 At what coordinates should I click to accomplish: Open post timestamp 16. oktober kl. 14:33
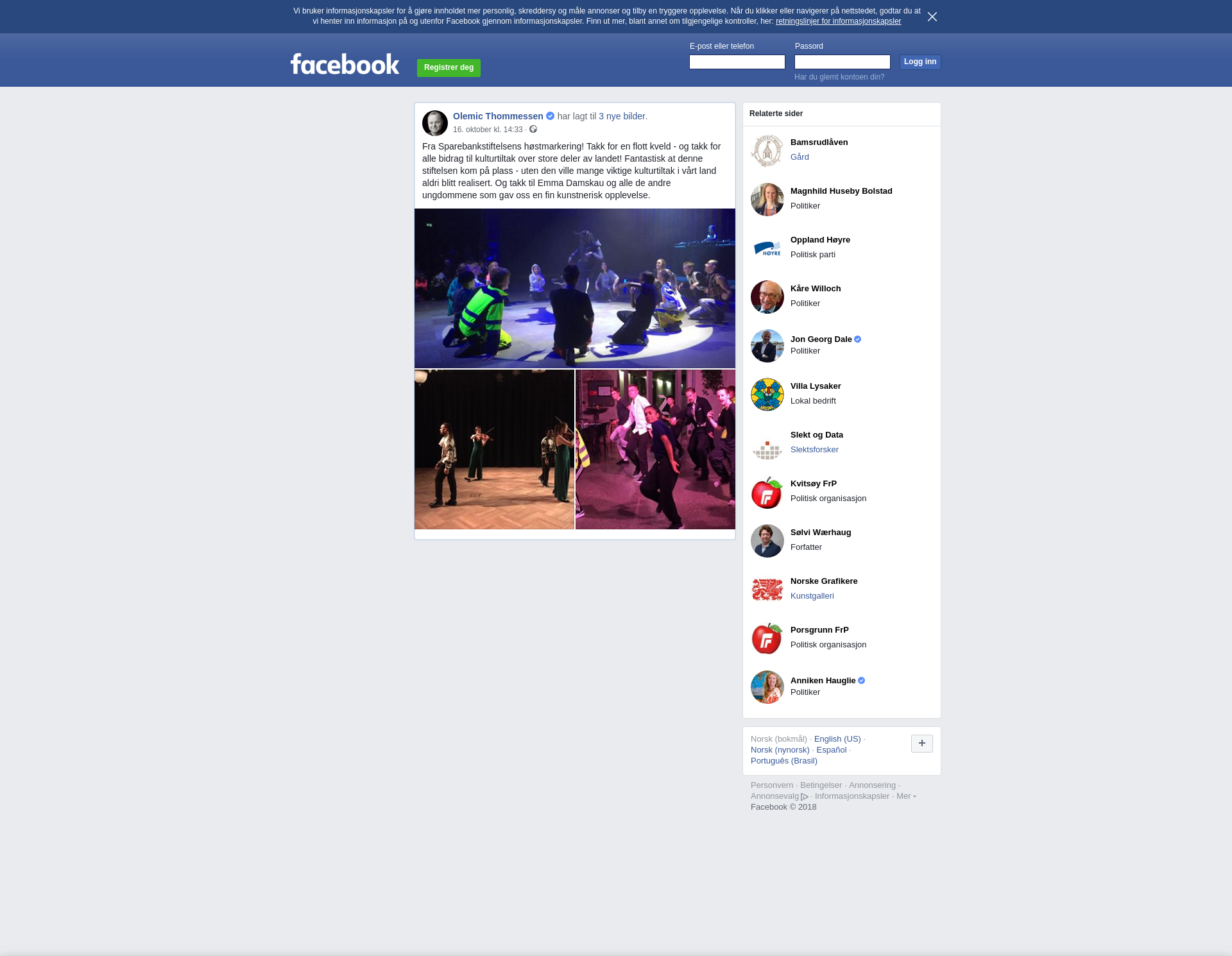pyautogui.click(x=488, y=130)
